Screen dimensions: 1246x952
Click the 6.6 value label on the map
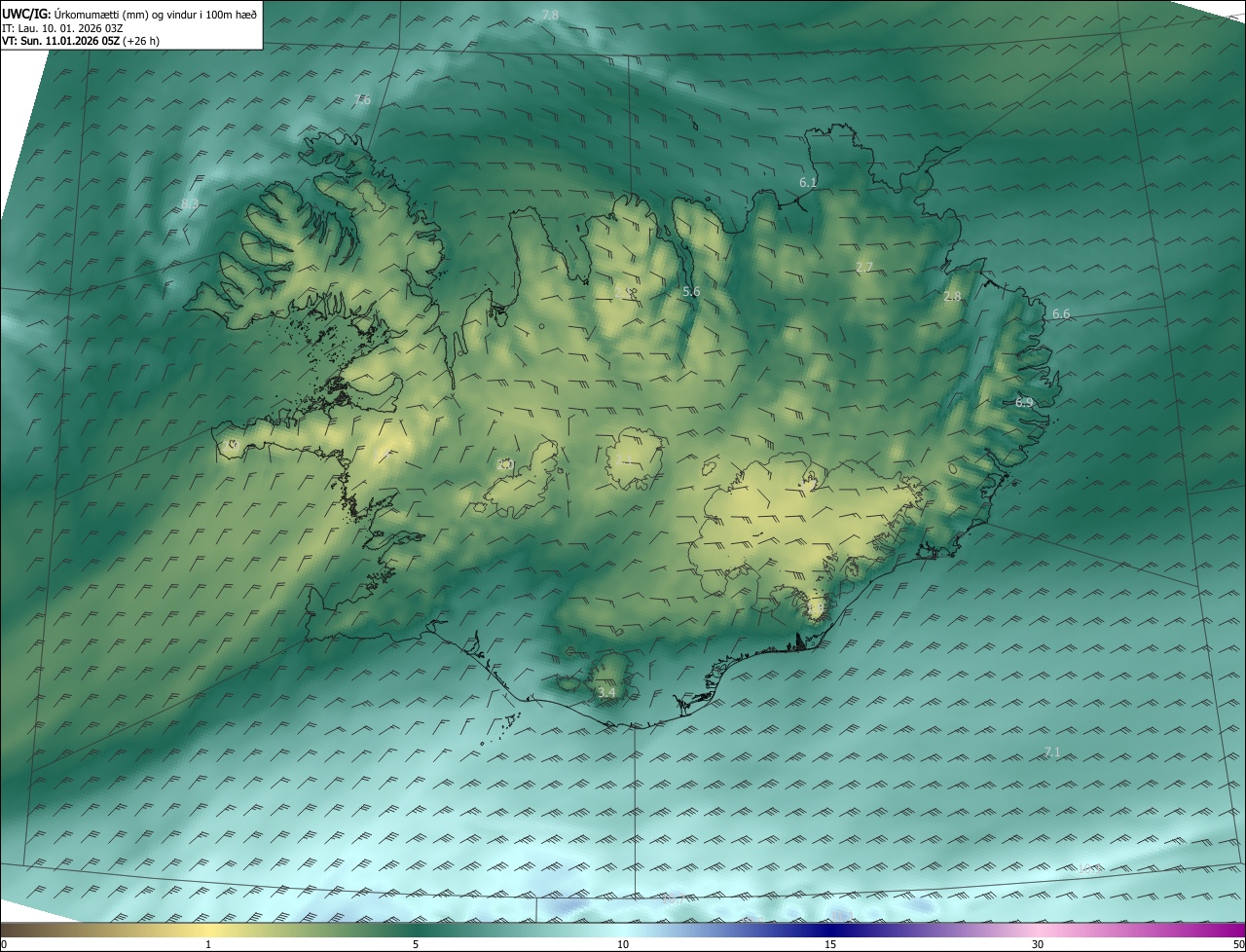coord(1061,313)
